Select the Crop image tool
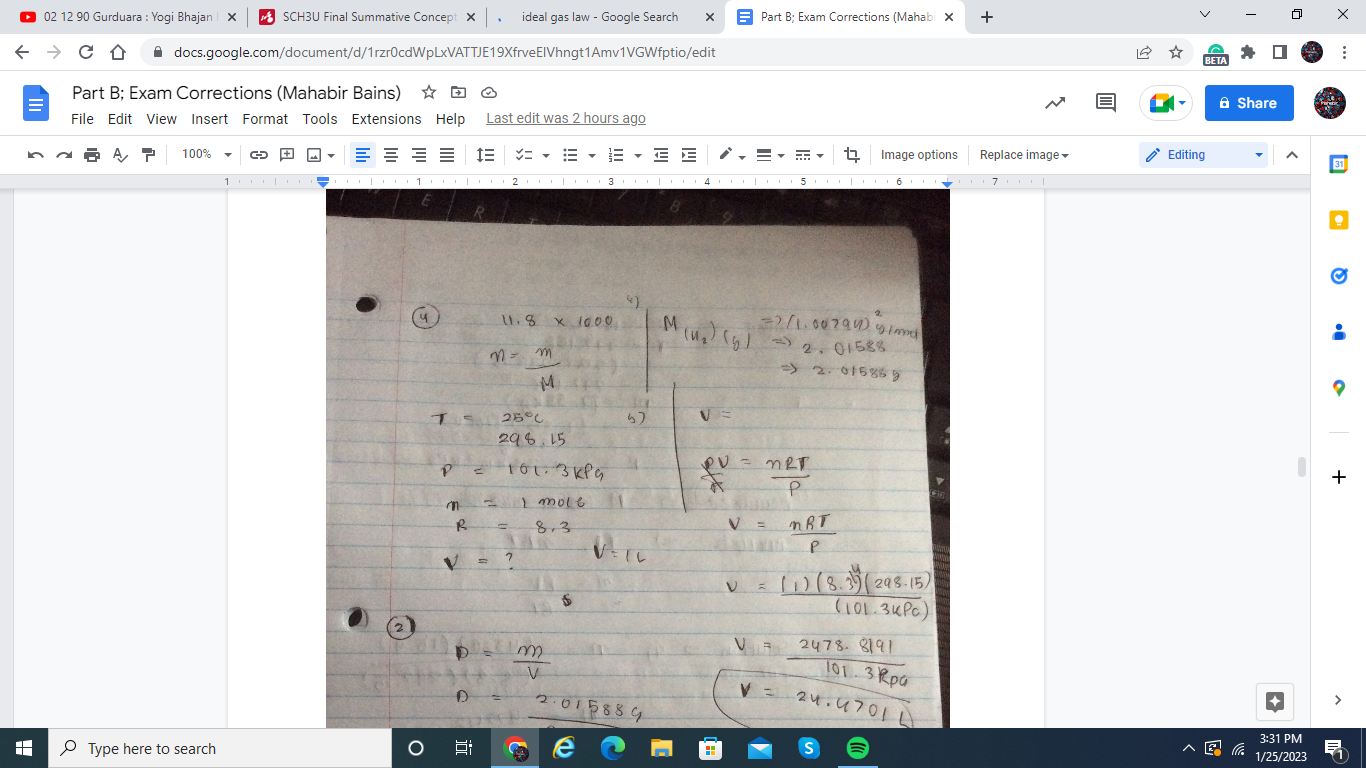This screenshot has height=768, width=1366. pyautogui.click(x=851, y=155)
